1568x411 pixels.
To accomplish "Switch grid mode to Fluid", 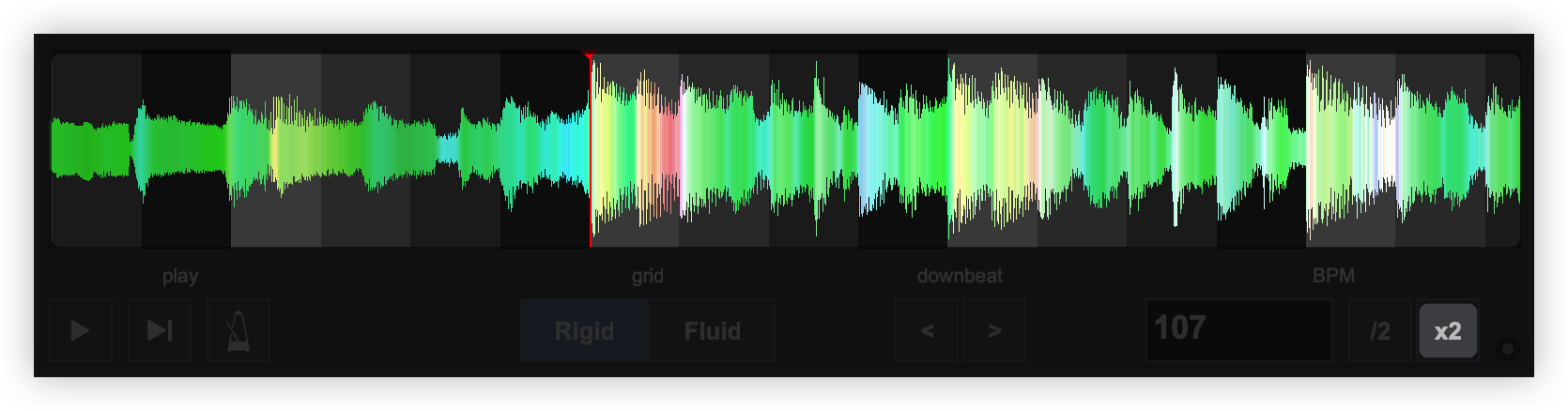I will pos(712,331).
